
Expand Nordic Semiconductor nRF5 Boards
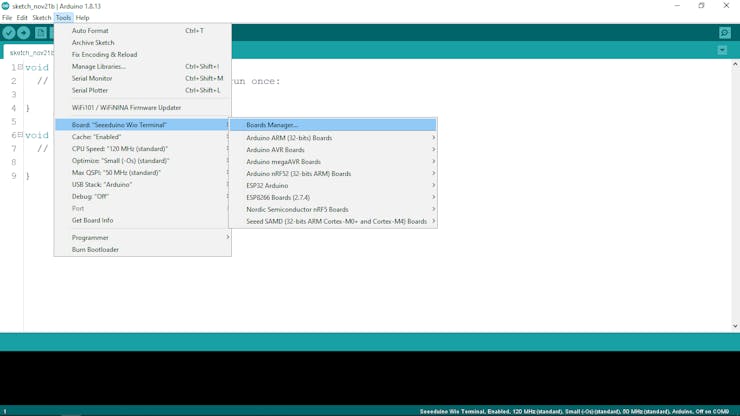tap(333, 209)
